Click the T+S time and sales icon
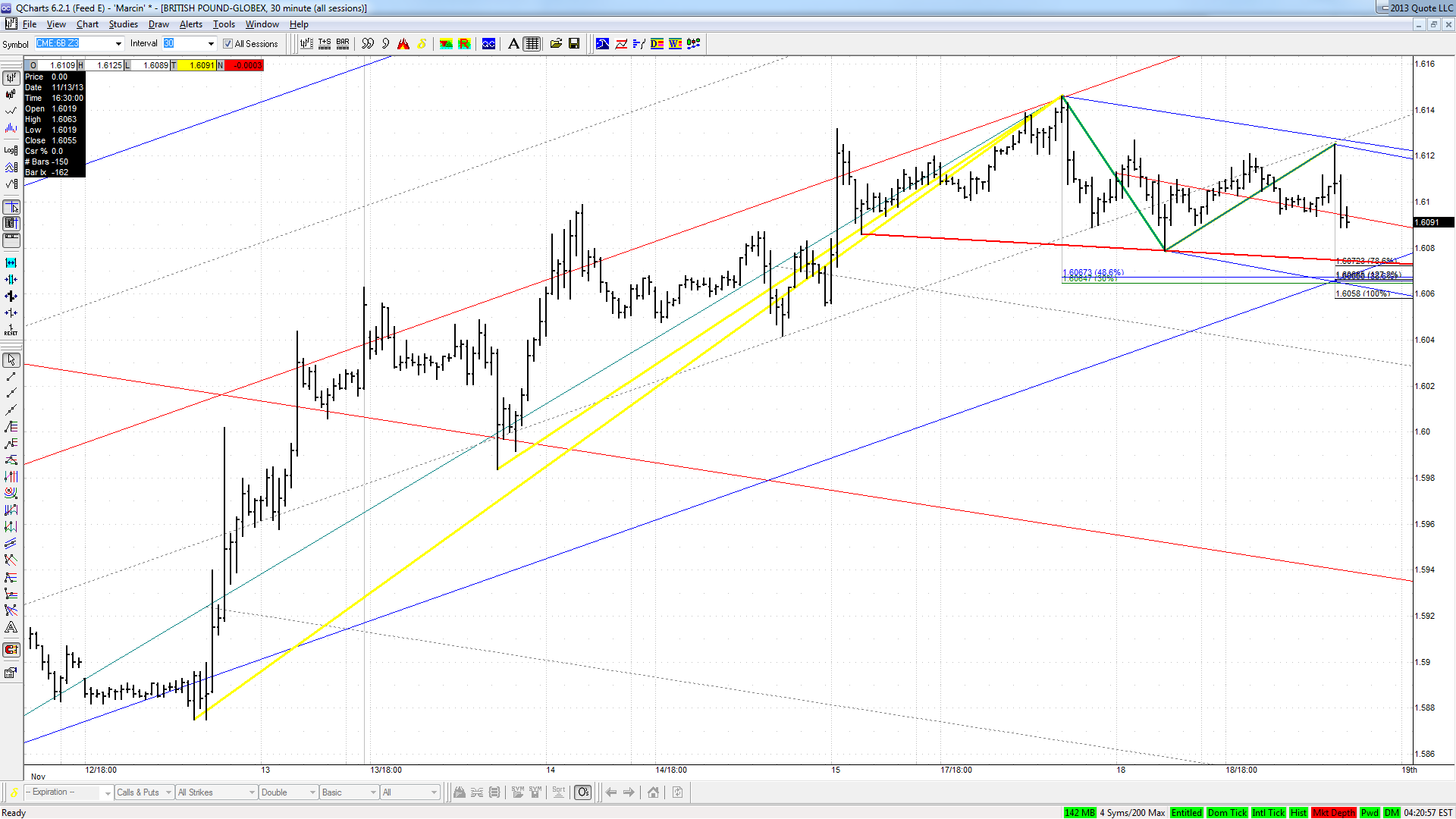The image size is (1456, 819). click(x=325, y=44)
